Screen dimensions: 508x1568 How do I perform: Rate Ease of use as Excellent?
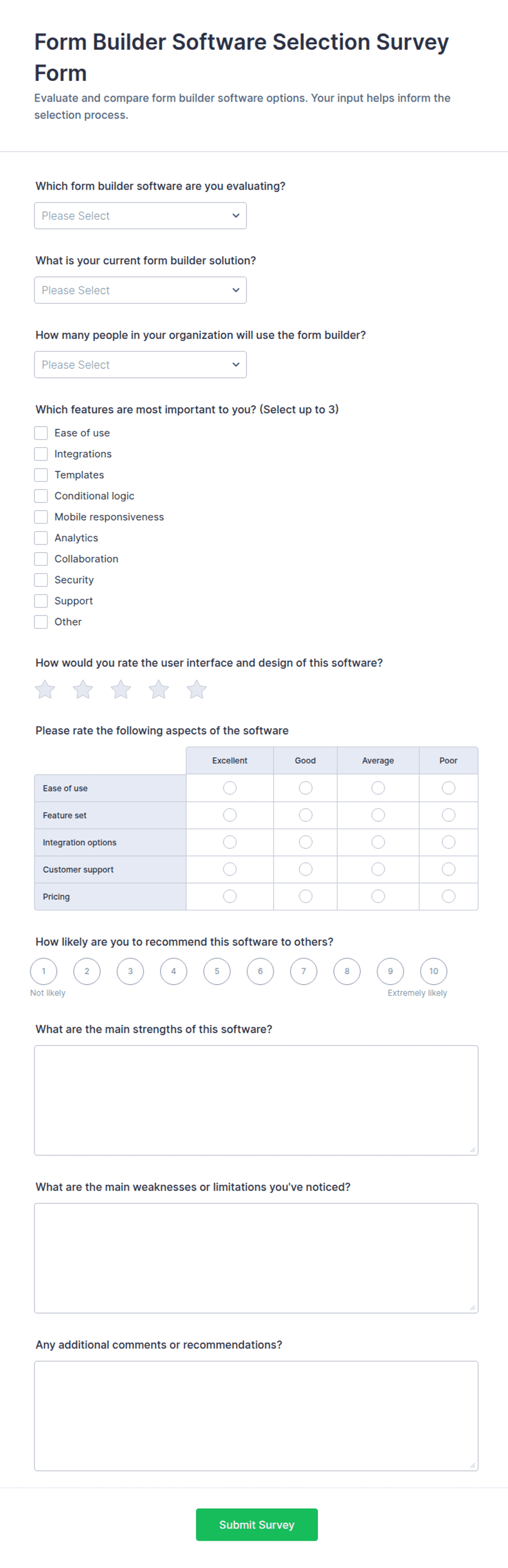(229, 788)
